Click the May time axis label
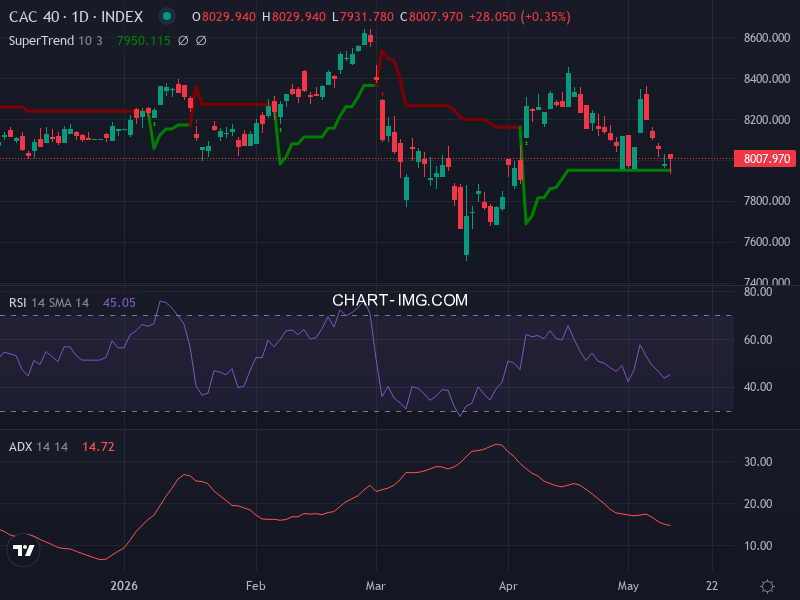The image size is (800, 600). [x=628, y=586]
